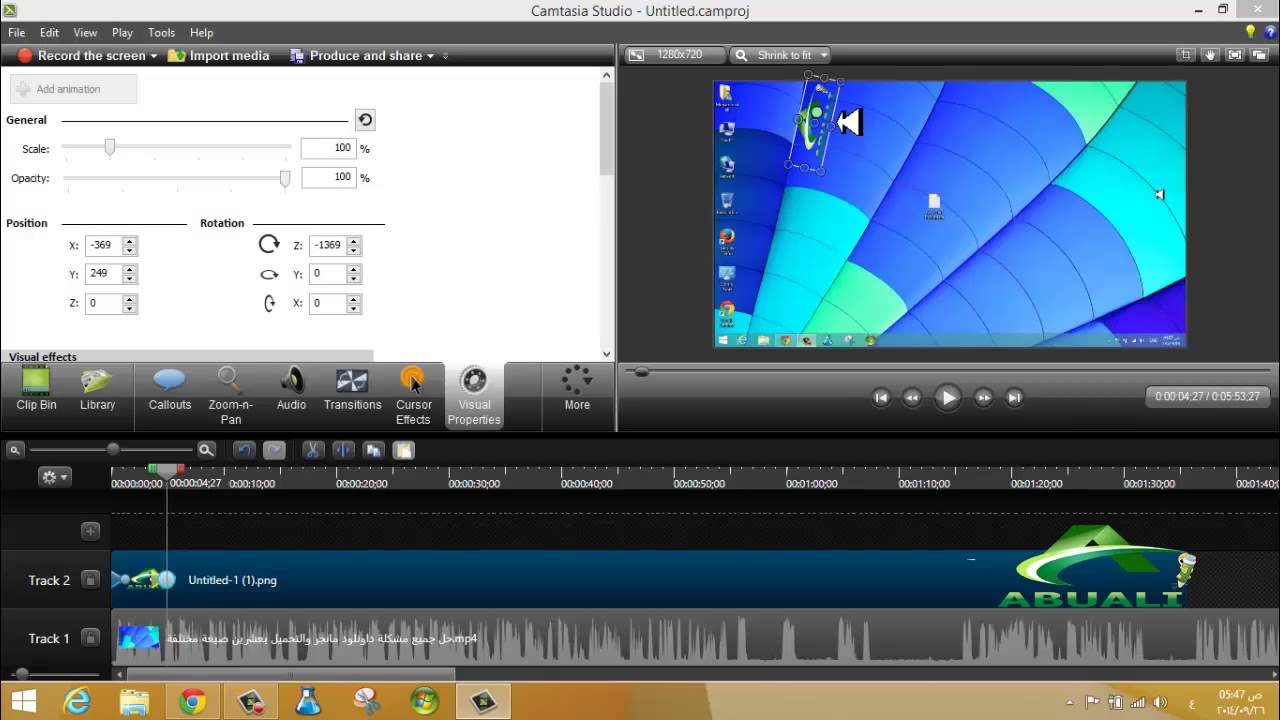
Task: Click the Scale percentage input field
Action: pos(328,148)
